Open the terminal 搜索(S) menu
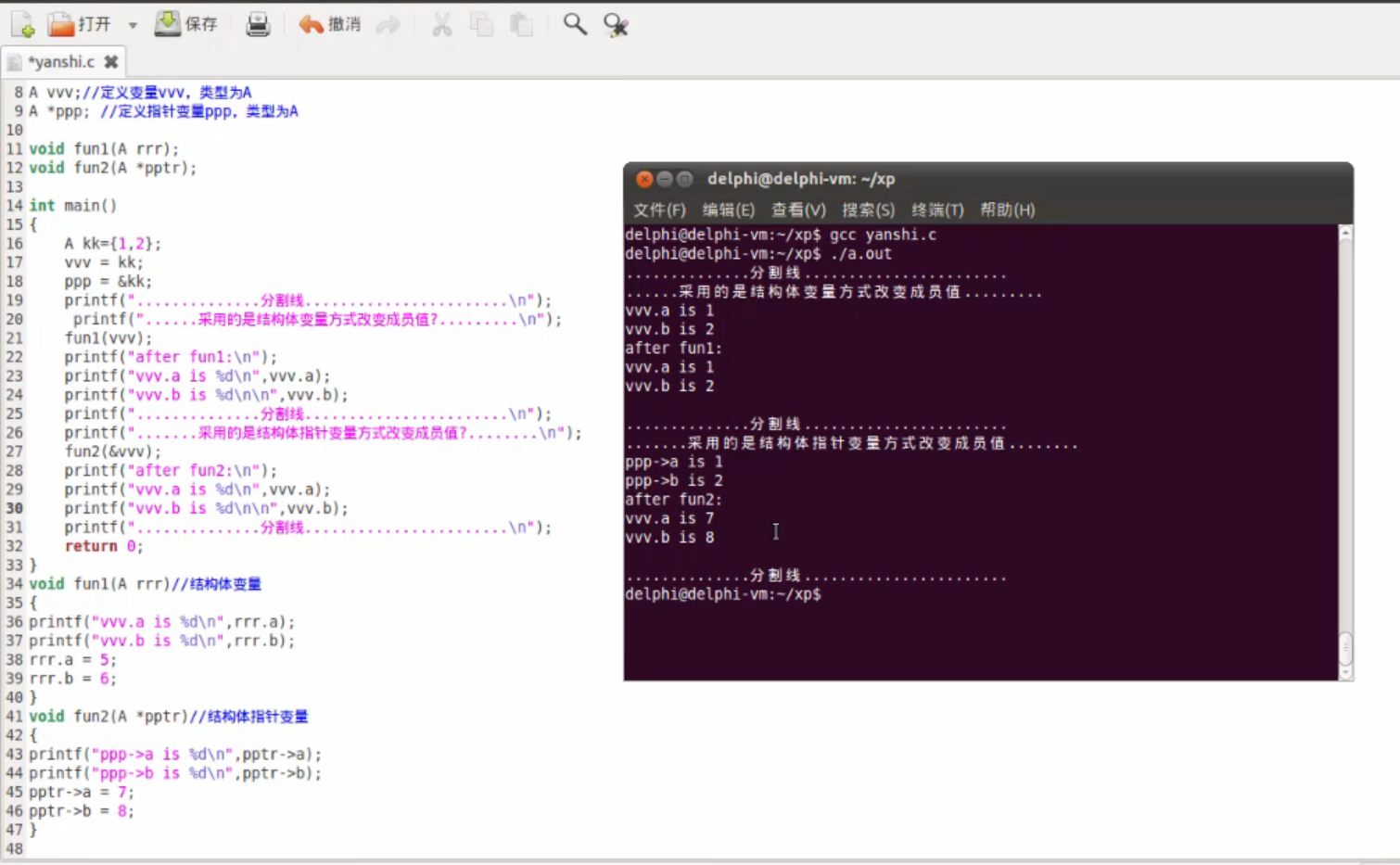 pos(869,210)
